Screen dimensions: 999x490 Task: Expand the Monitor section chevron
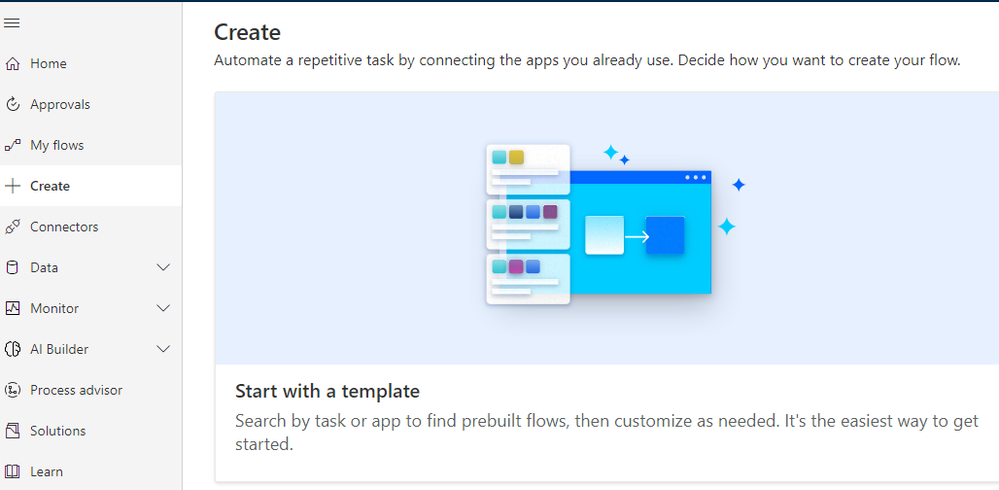[x=164, y=309]
